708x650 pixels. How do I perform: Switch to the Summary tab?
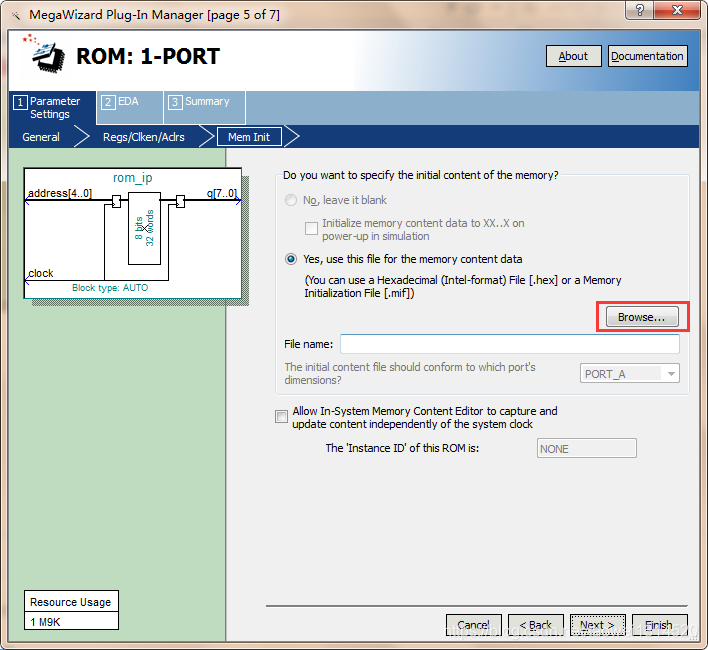(x=205, y=107)
